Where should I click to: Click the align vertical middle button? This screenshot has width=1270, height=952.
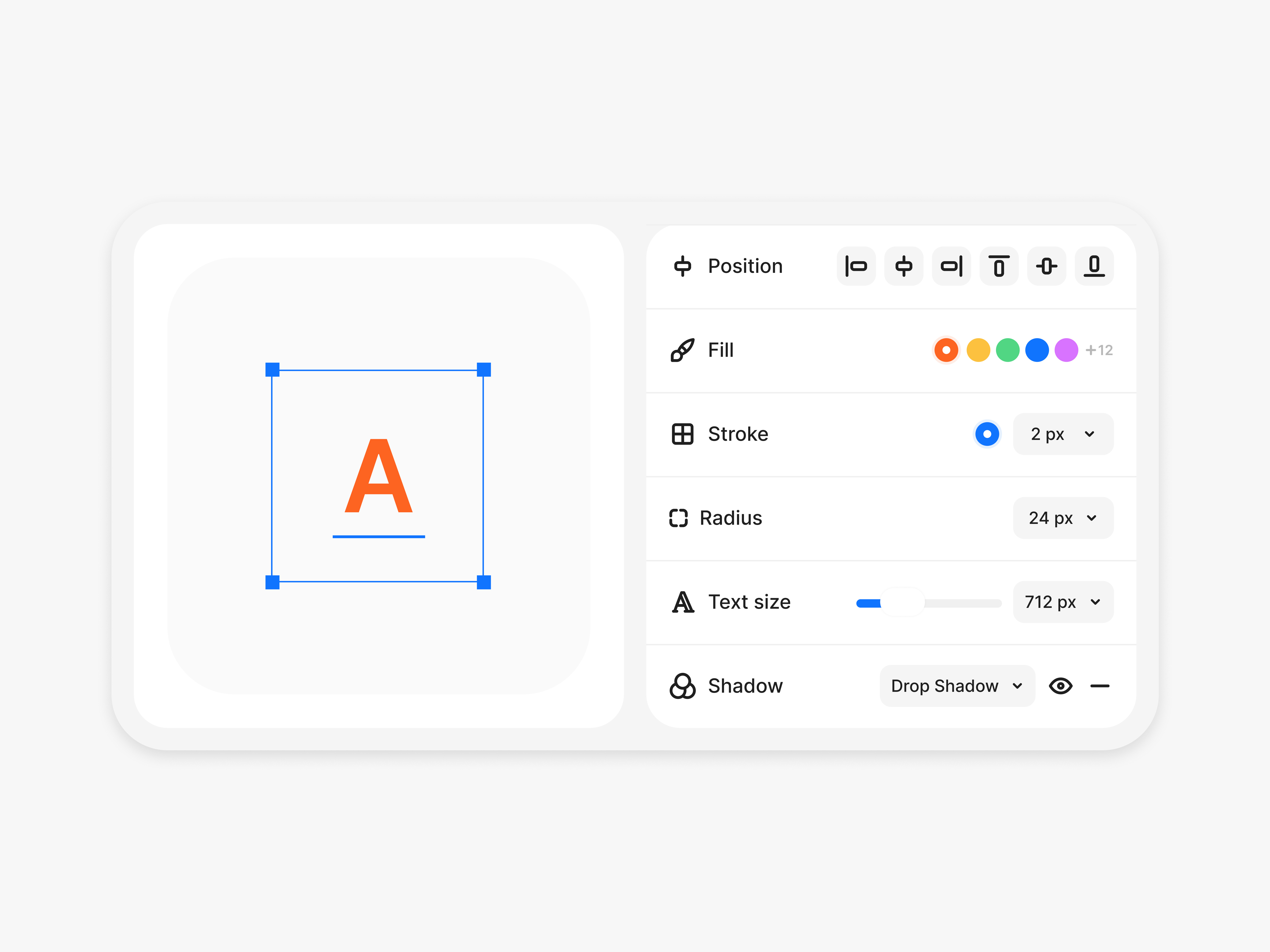1047,266
